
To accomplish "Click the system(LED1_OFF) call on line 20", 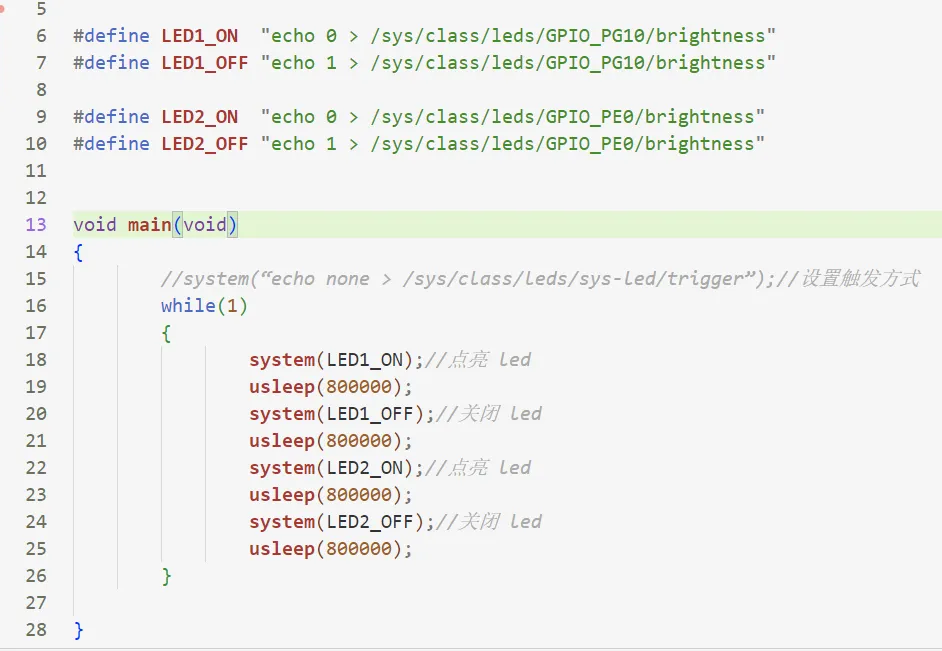I will pos(341,414).
